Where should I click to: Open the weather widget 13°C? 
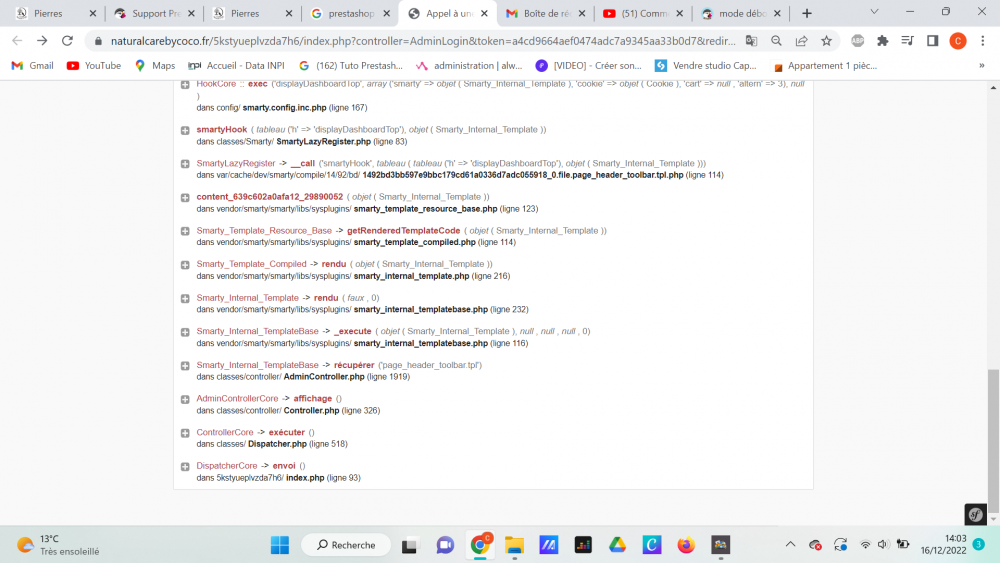59,545
